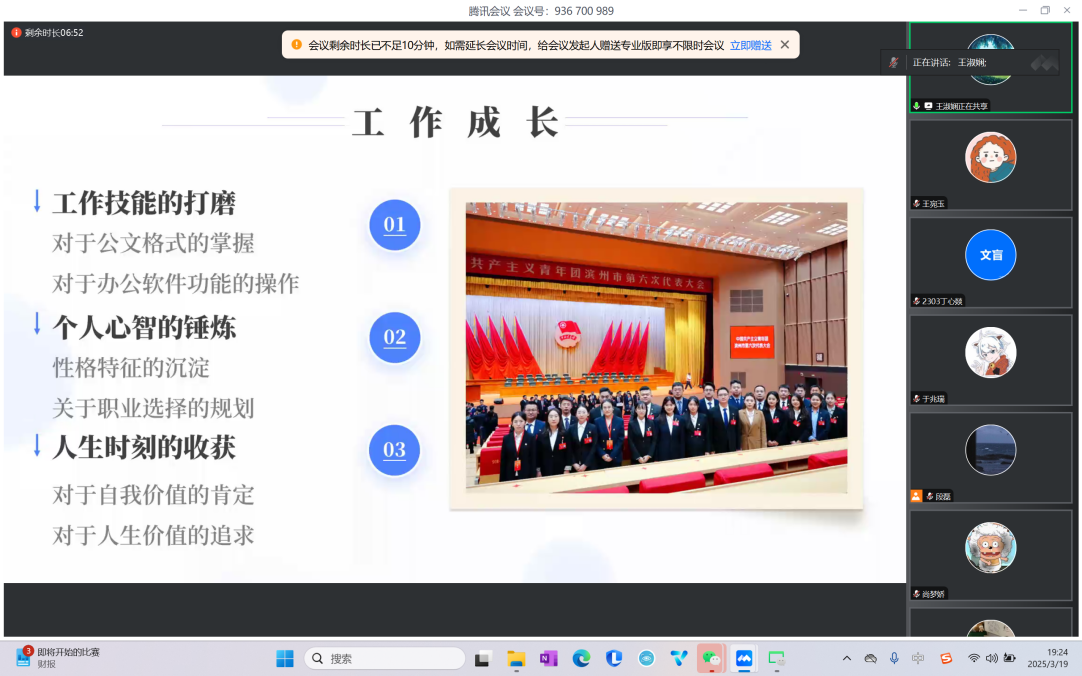This screenshot has height=676, width=1082.
Task: Click the Tencent Meeting taskbar icon
Action: [x=744, y=658]
